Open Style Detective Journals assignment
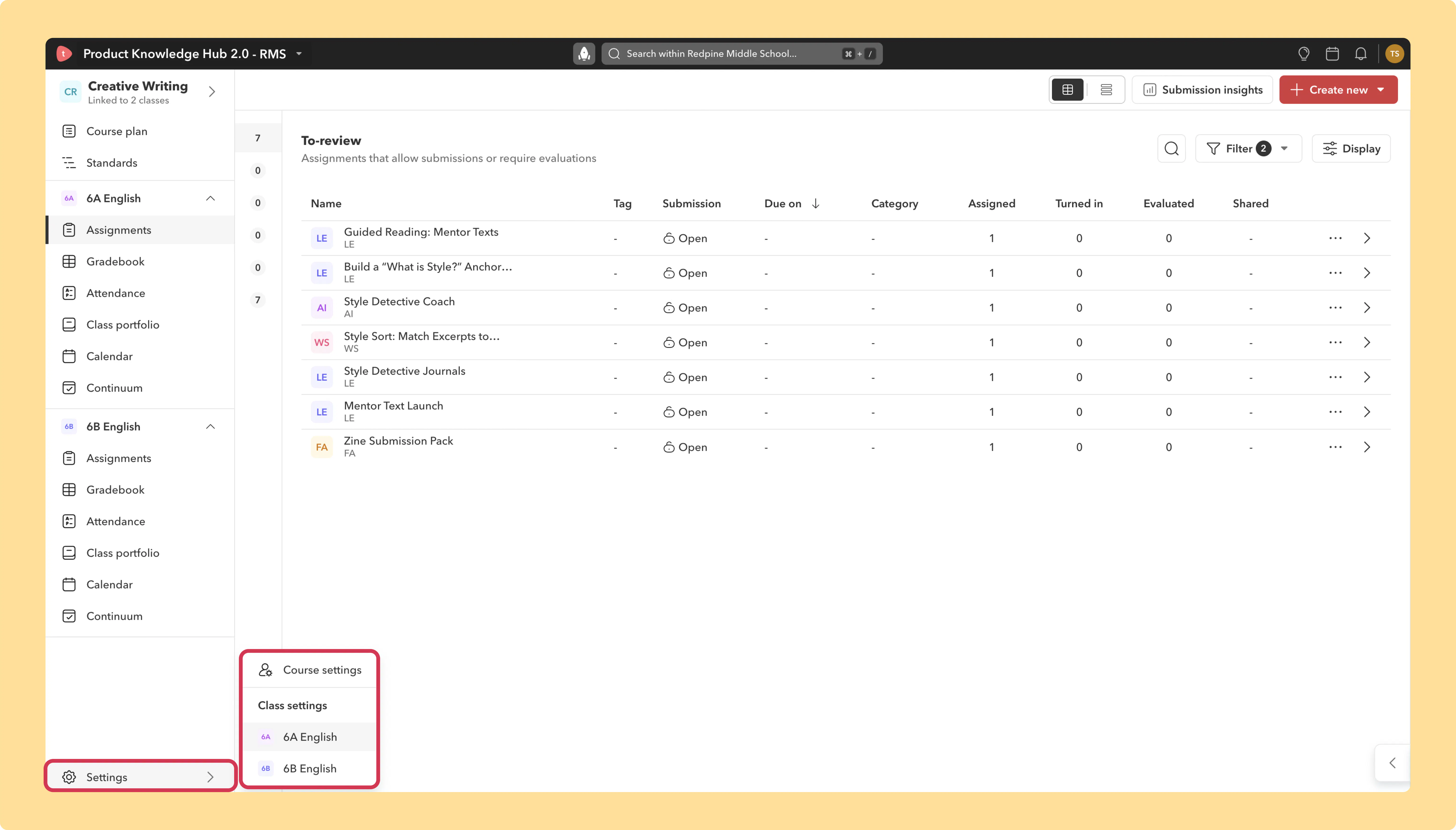This screenshot has width=1456, height=830. (404, 371)
